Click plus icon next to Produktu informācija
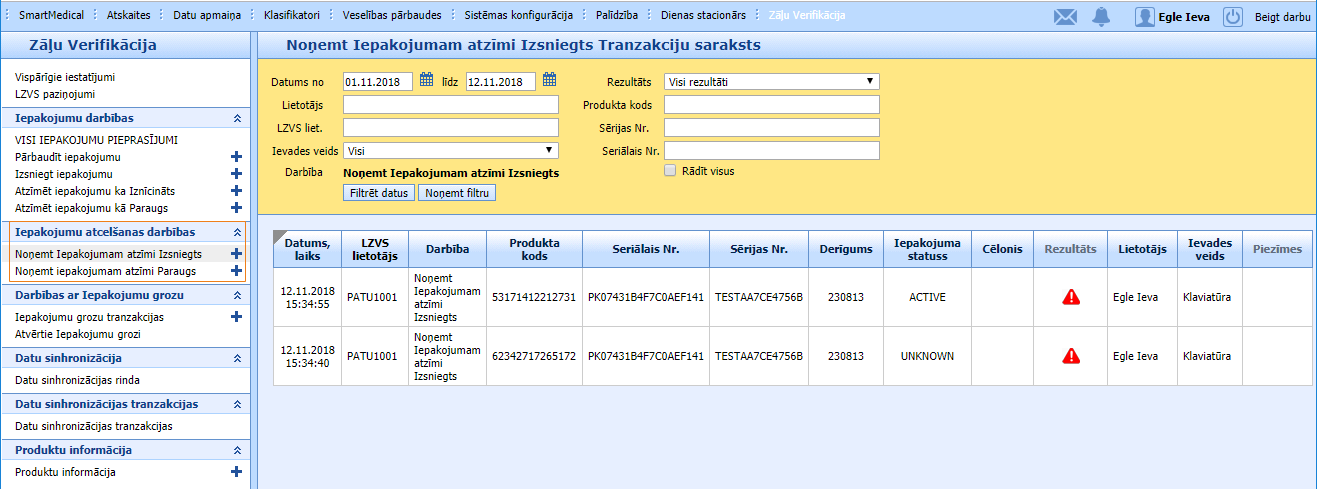The image size is (1317, 489). [236, 472]
